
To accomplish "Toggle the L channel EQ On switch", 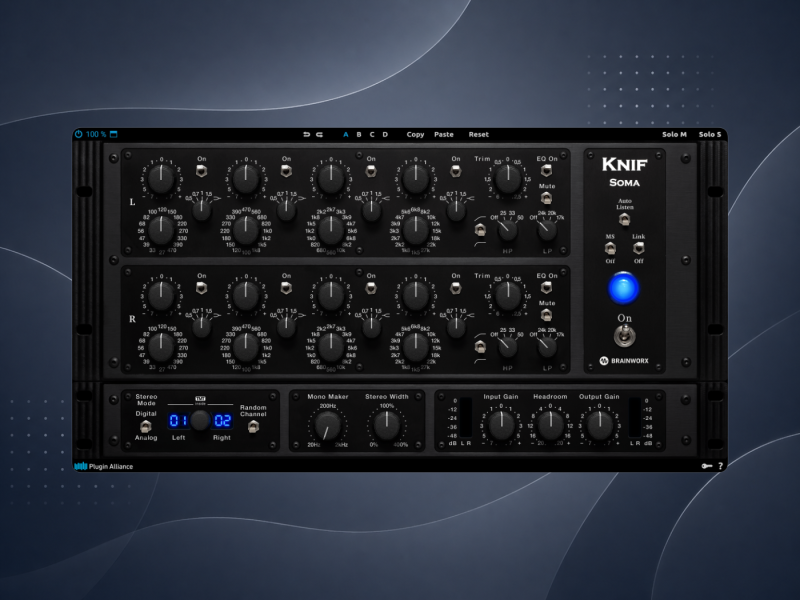I will [546, 170].
